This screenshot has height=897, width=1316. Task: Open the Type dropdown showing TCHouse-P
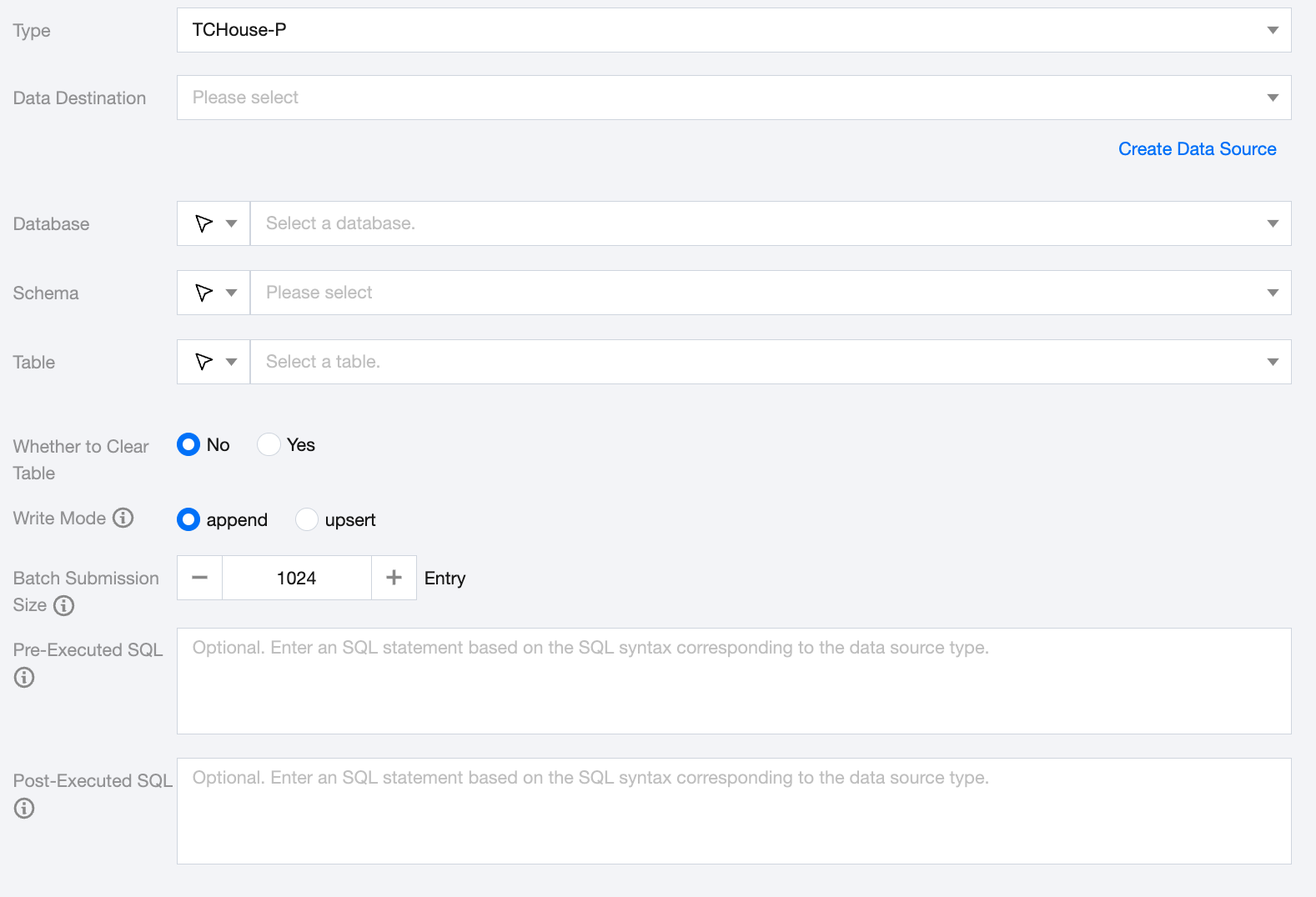733,30
